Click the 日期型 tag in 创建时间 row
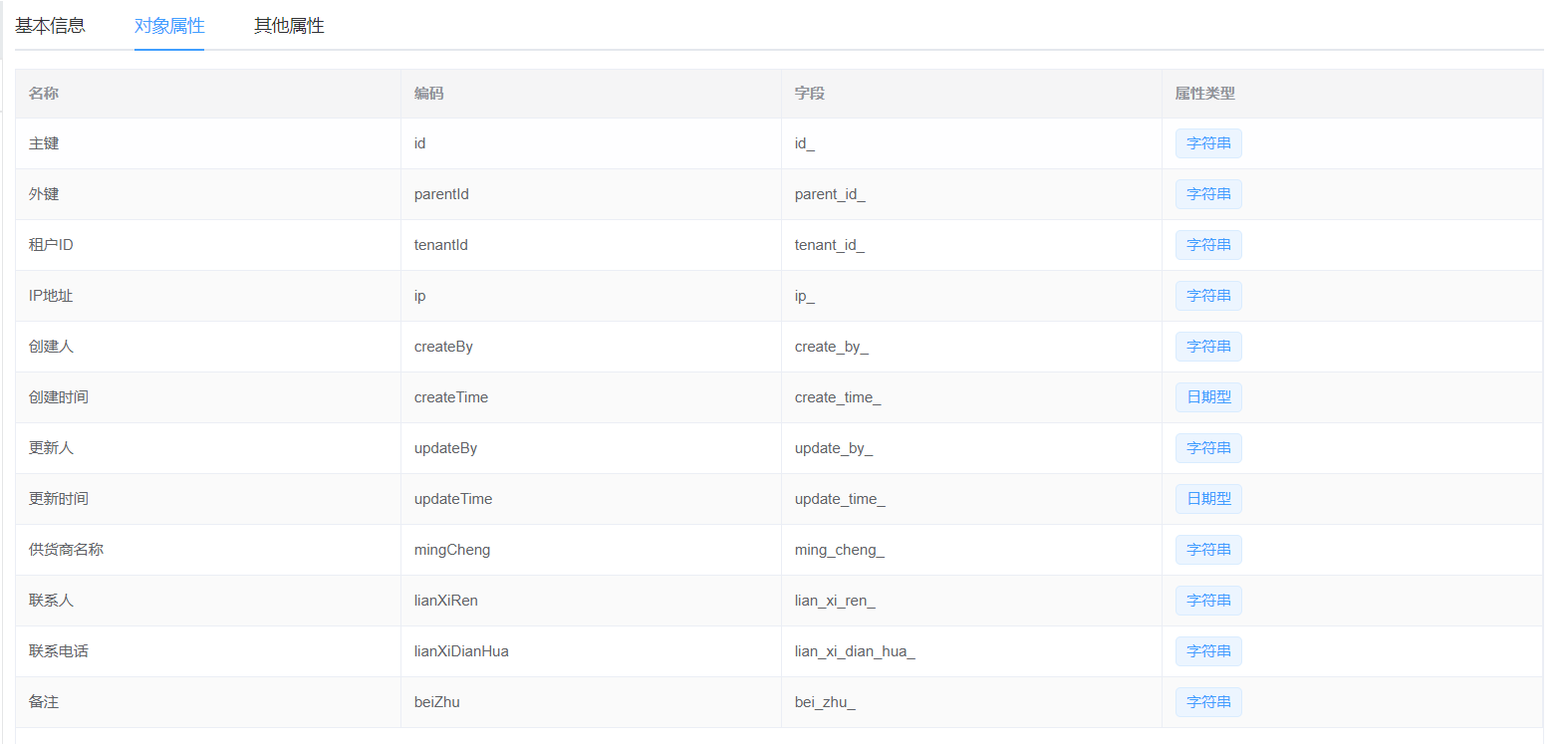 click(x=1208, y=397)
